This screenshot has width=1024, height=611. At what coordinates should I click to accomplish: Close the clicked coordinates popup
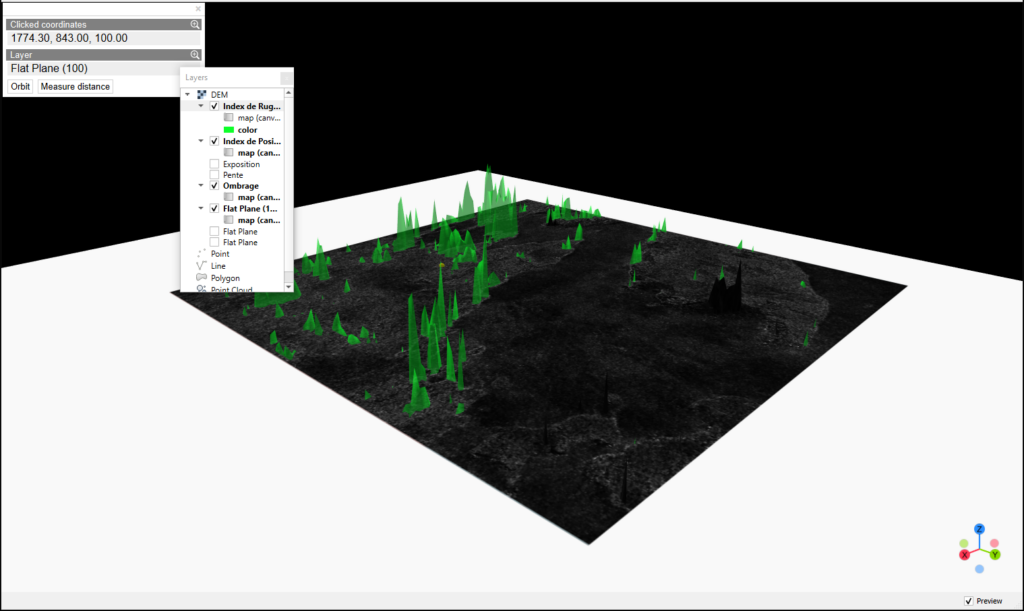[x=198, y=9]
